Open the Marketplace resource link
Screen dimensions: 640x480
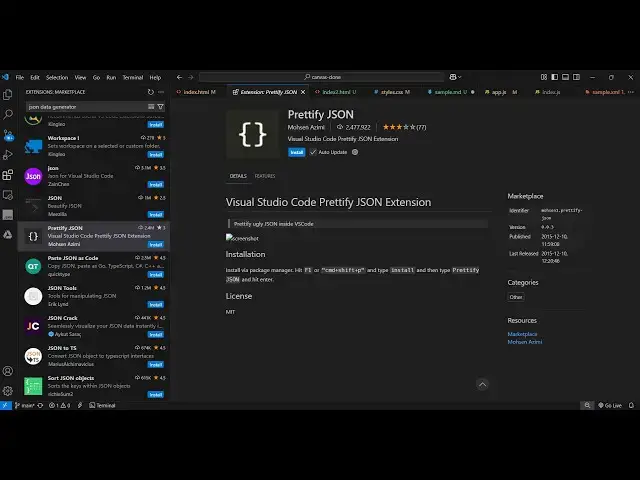click(522, 334)
